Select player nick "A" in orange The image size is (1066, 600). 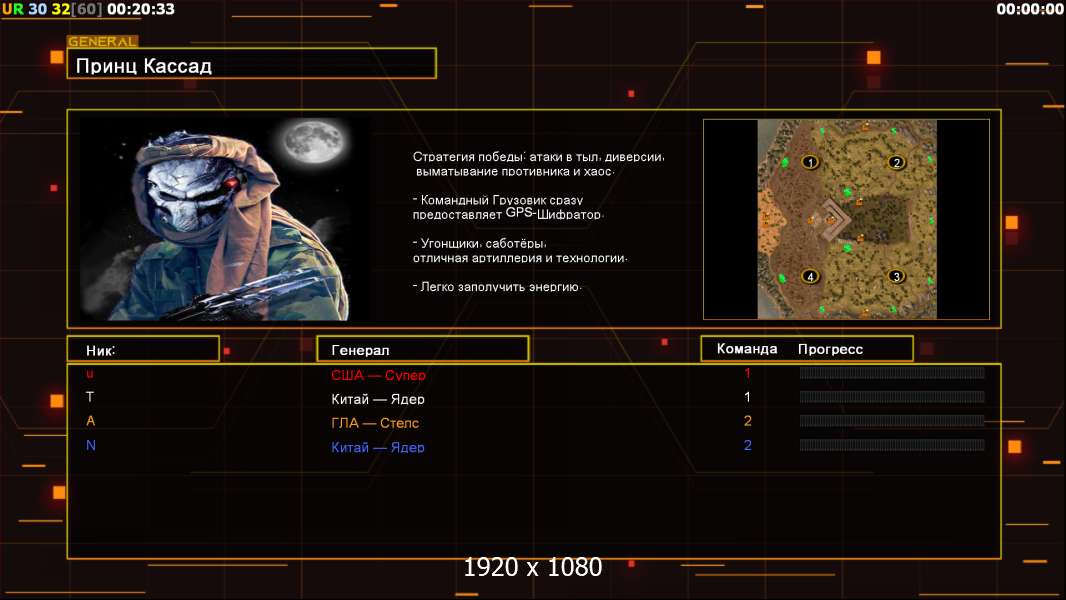[x=90, y=421]
